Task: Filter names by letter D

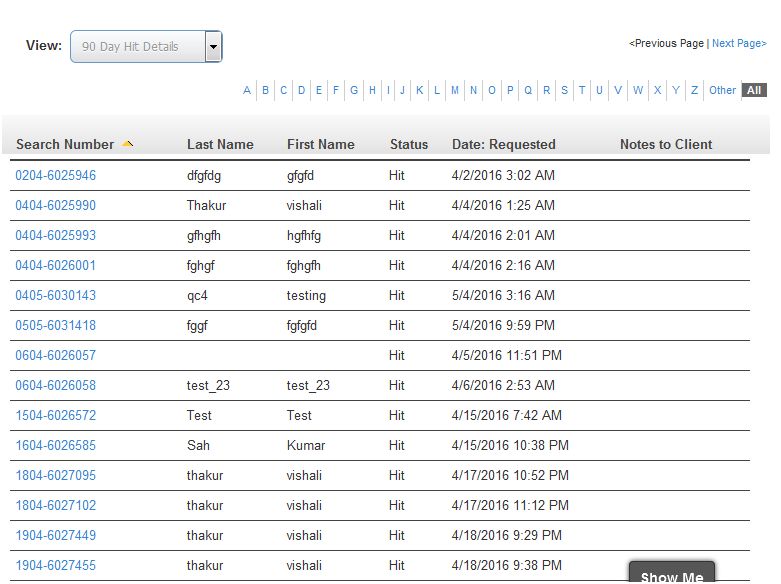Action: click(301, 90)
